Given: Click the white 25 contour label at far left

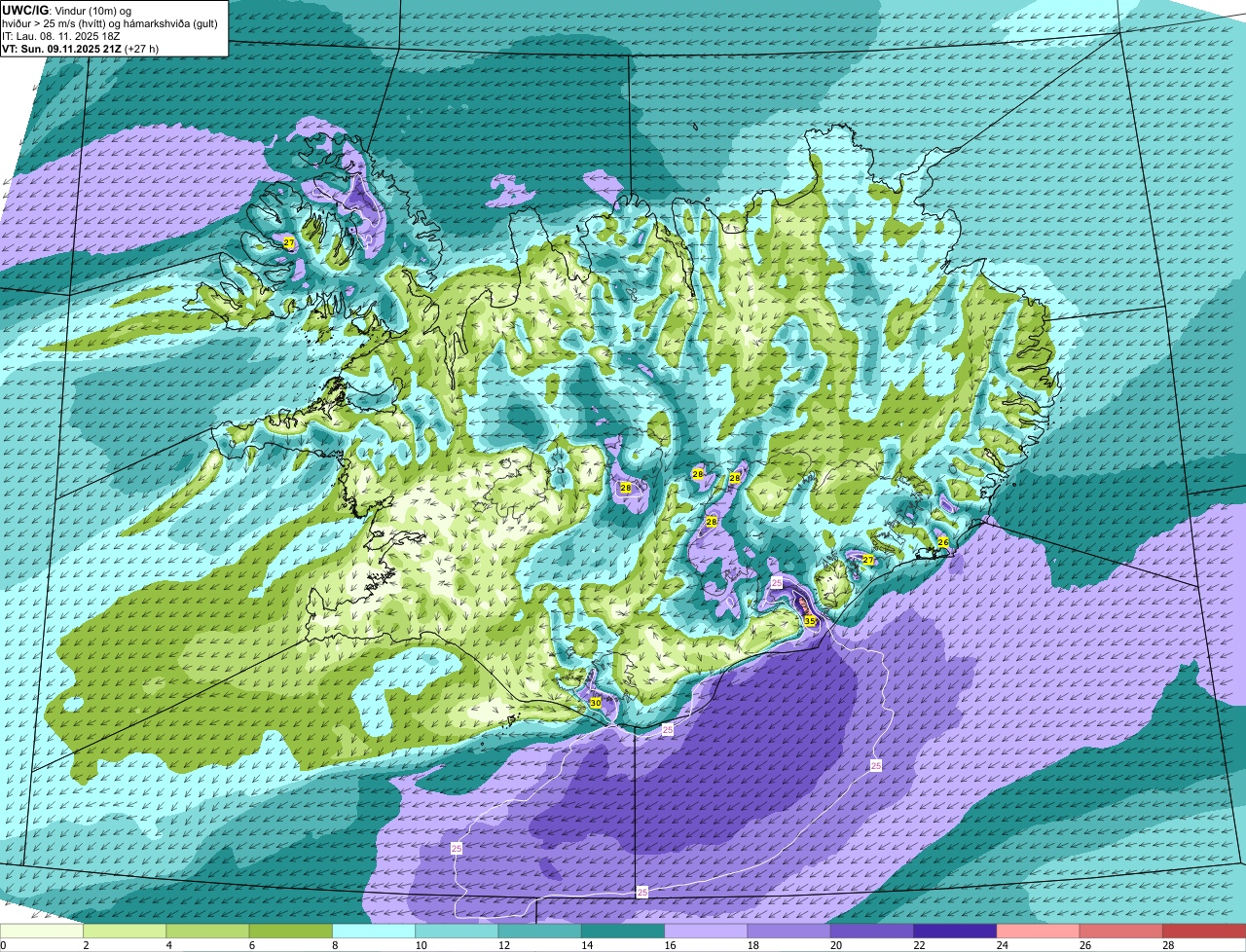Looking at the screenshot, I should (458, 849).
